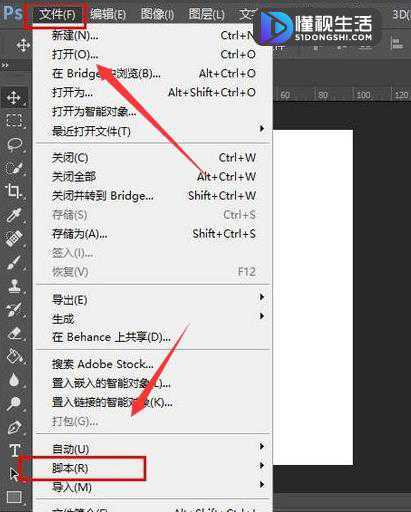Expand 导入(M) submenu
The height and width of the screenshot is (512, 411).
point(153,487)
